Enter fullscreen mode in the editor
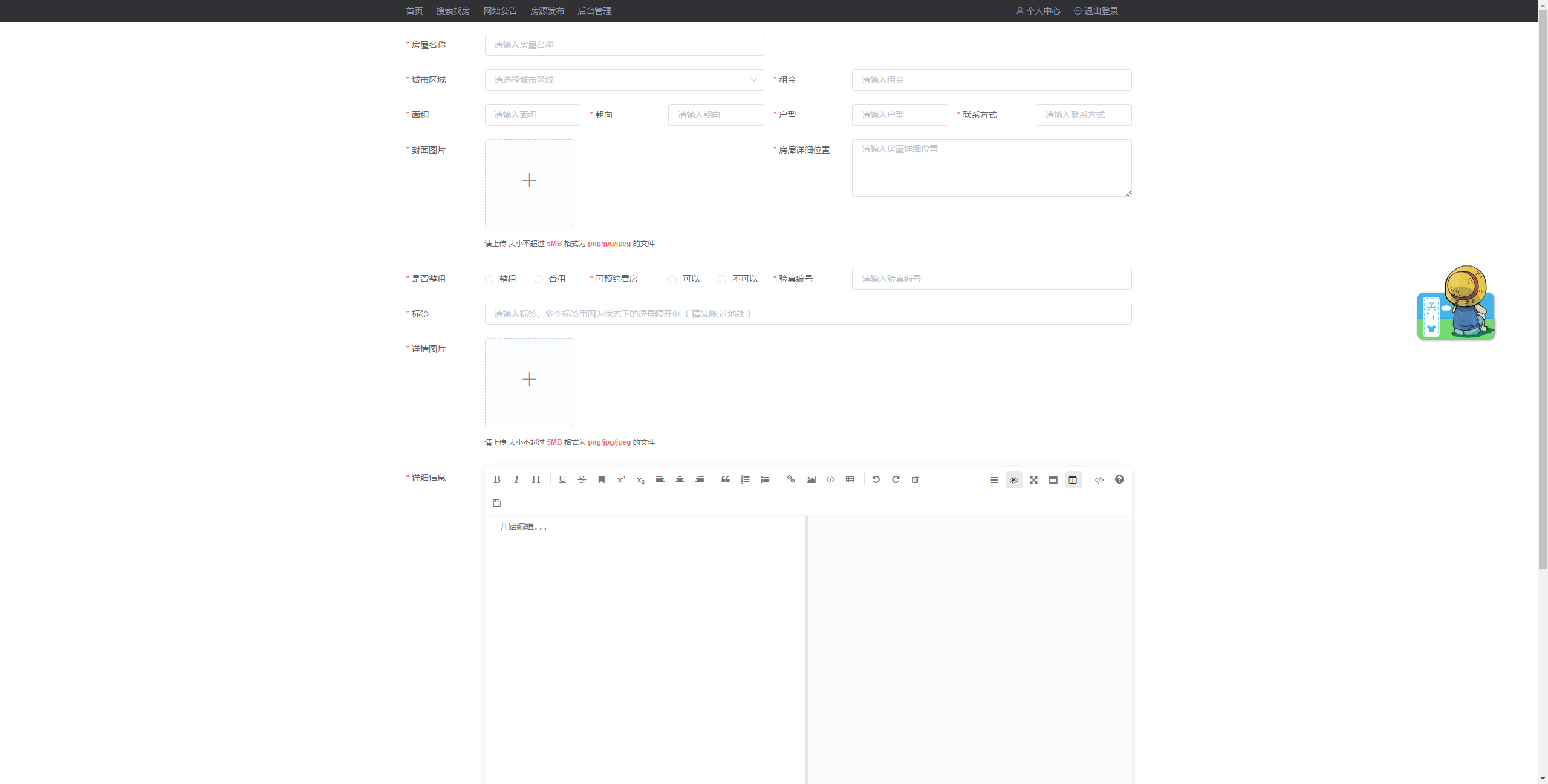This screenshot has height=784, width=1548. [1033, 480]
